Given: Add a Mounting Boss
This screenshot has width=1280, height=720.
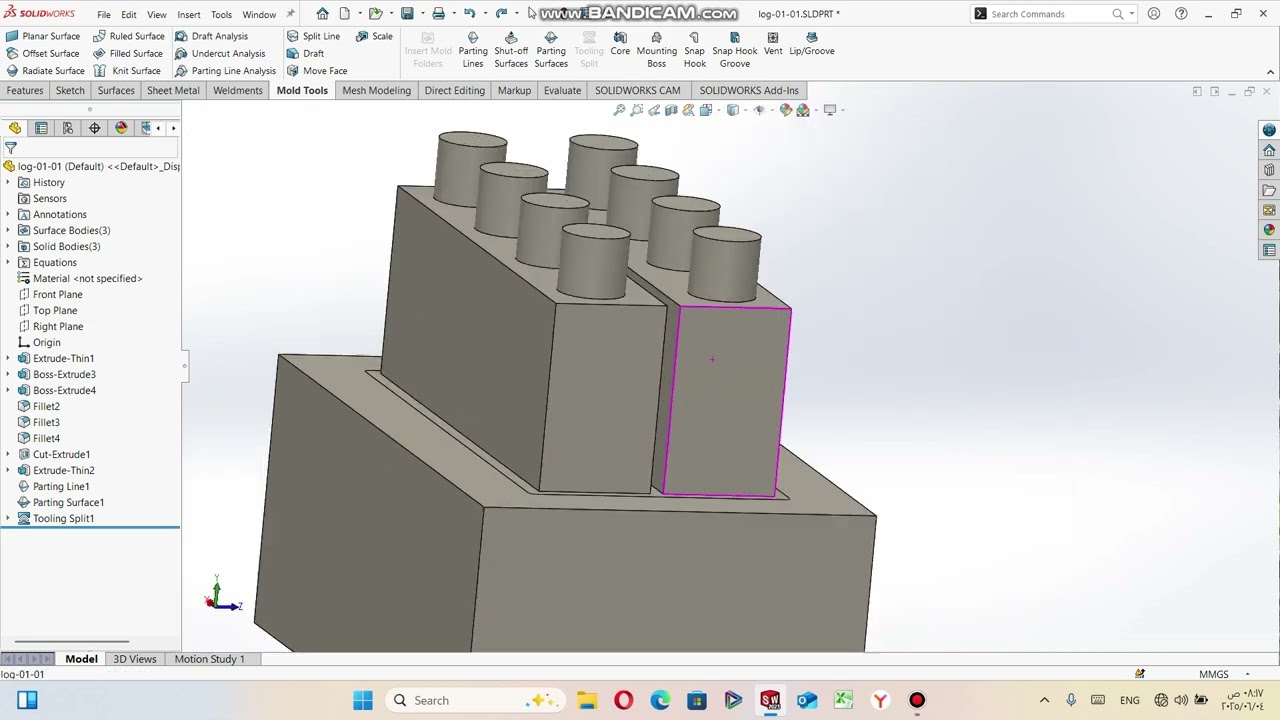Looking at the screenshot, I should pyautogui.click(x=657, y=50).
